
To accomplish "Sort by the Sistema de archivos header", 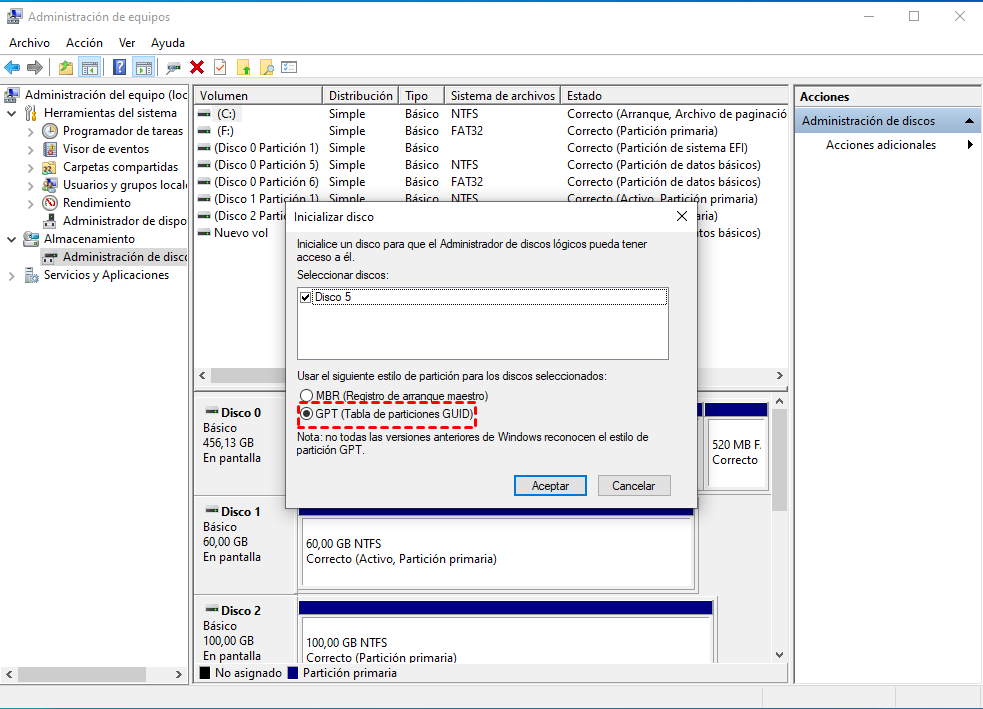I will coord(502,95).
